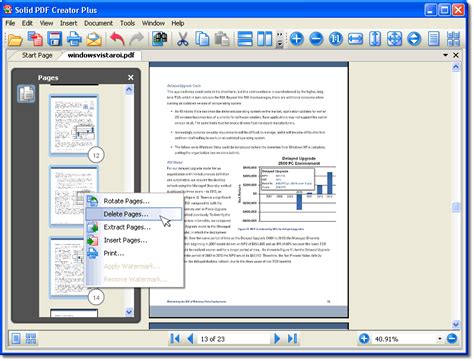
Task: Click the Zoom In plus toolbar icon
Action: pyautogui.click(x=297, y=39)
